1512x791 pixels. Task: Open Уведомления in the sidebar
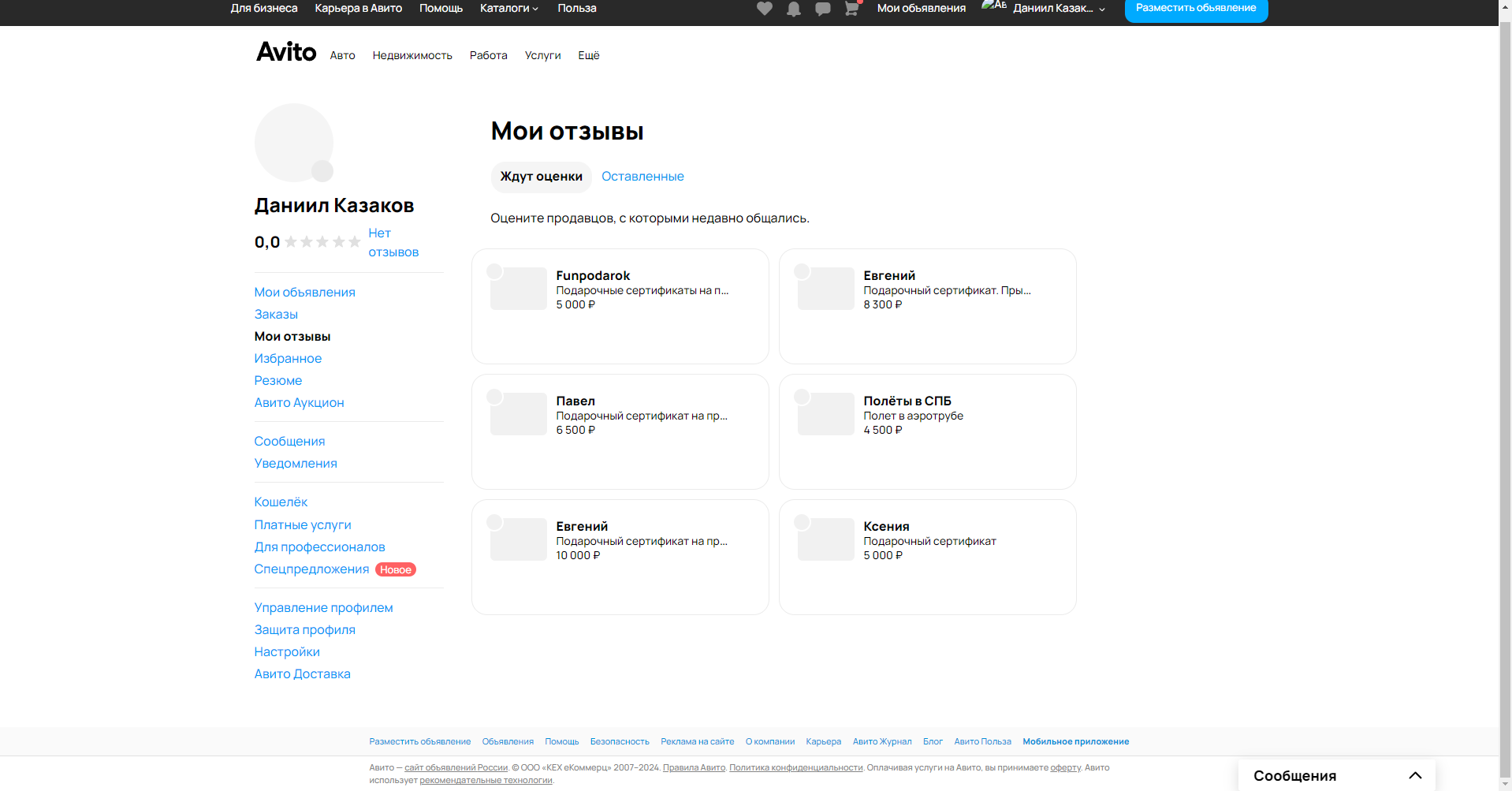click(x=296, y=464)
